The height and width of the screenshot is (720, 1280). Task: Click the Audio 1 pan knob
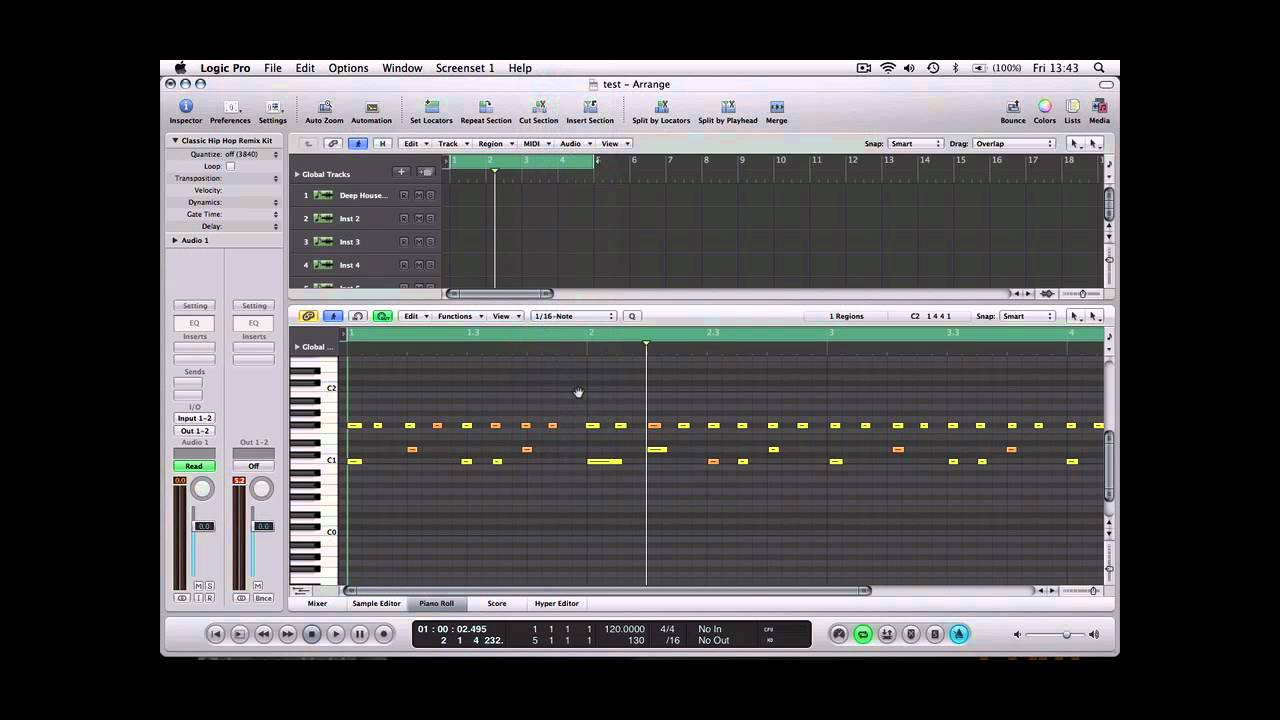click(202, 488)
